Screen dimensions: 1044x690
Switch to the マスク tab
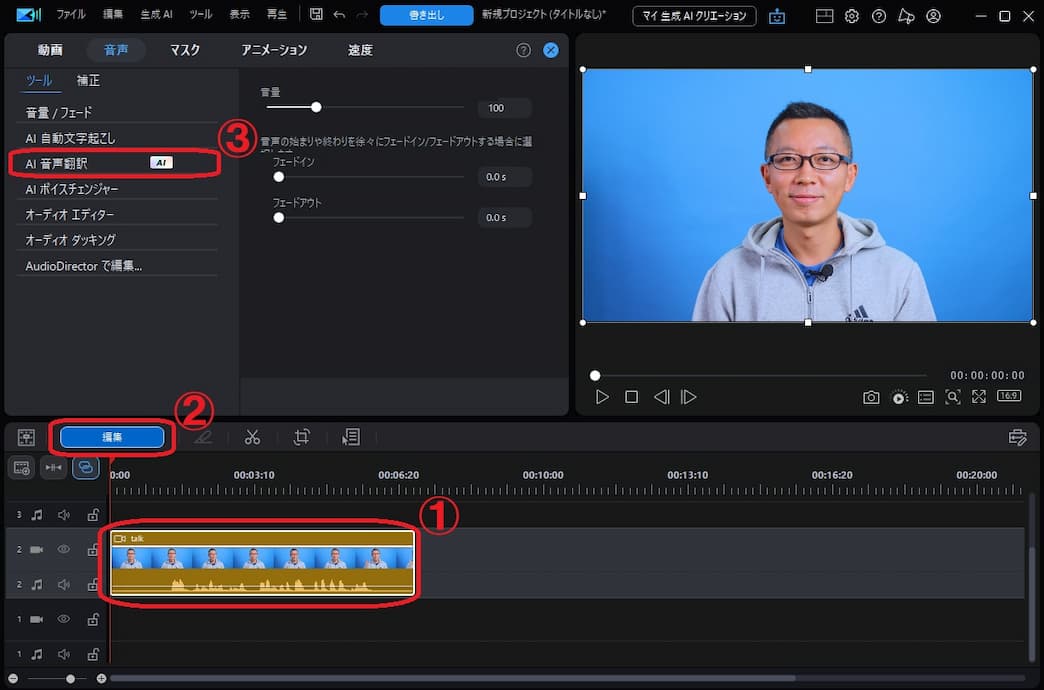coord(184,49)
